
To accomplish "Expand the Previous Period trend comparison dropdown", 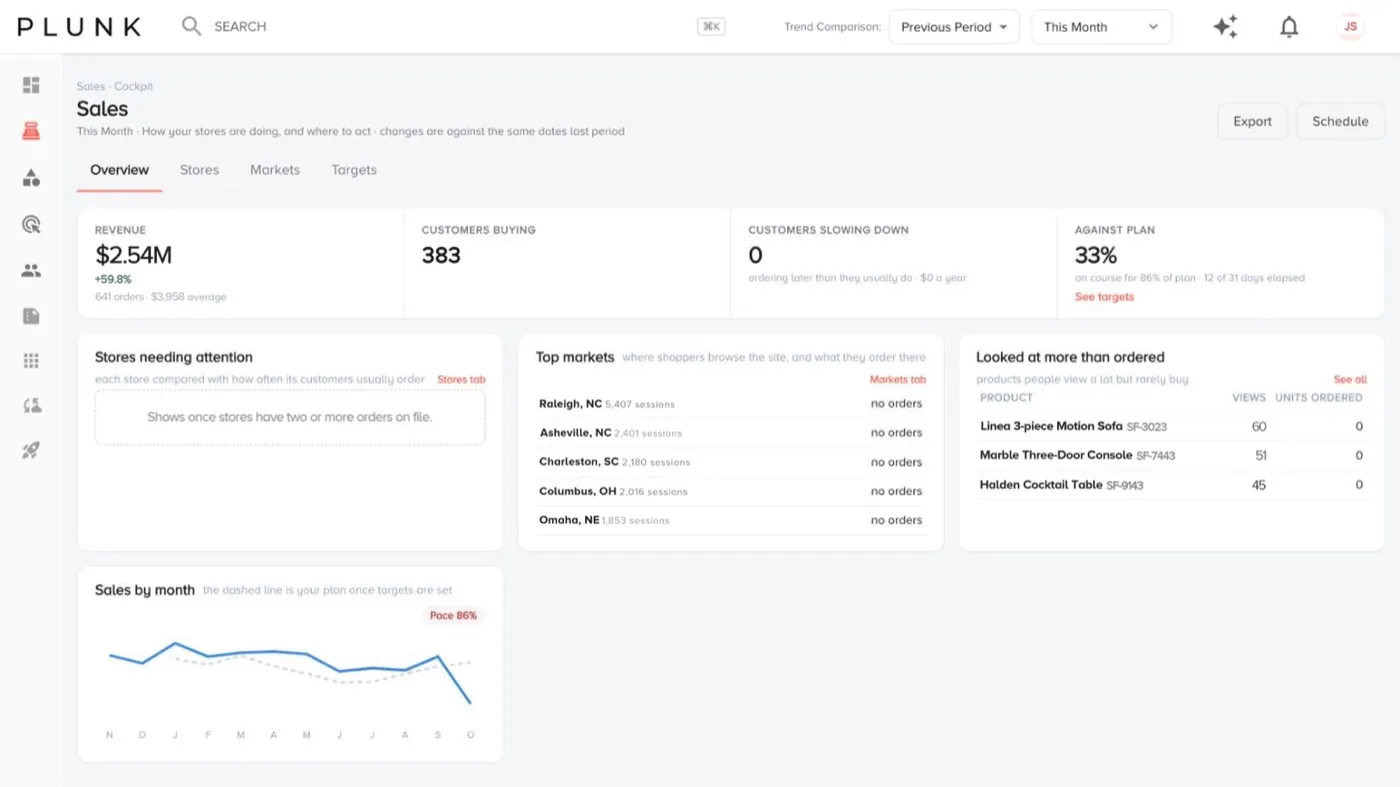I will [954, 27].
